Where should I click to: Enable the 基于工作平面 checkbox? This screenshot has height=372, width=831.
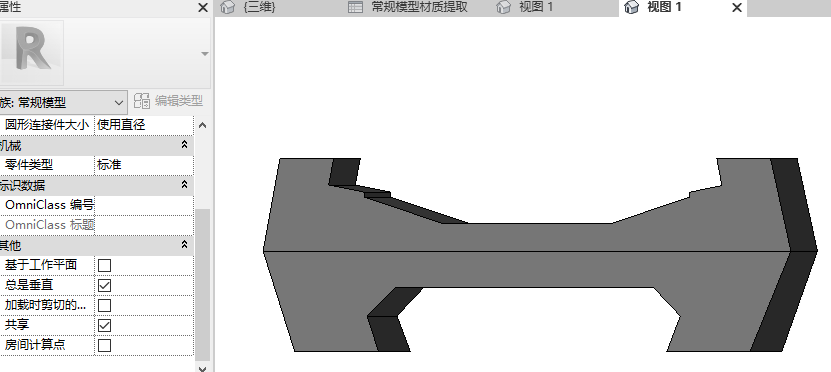[105, 265]
